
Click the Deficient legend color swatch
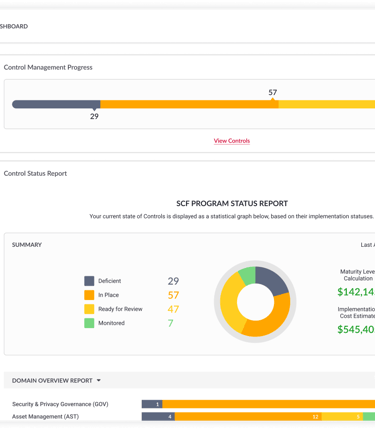89,281
